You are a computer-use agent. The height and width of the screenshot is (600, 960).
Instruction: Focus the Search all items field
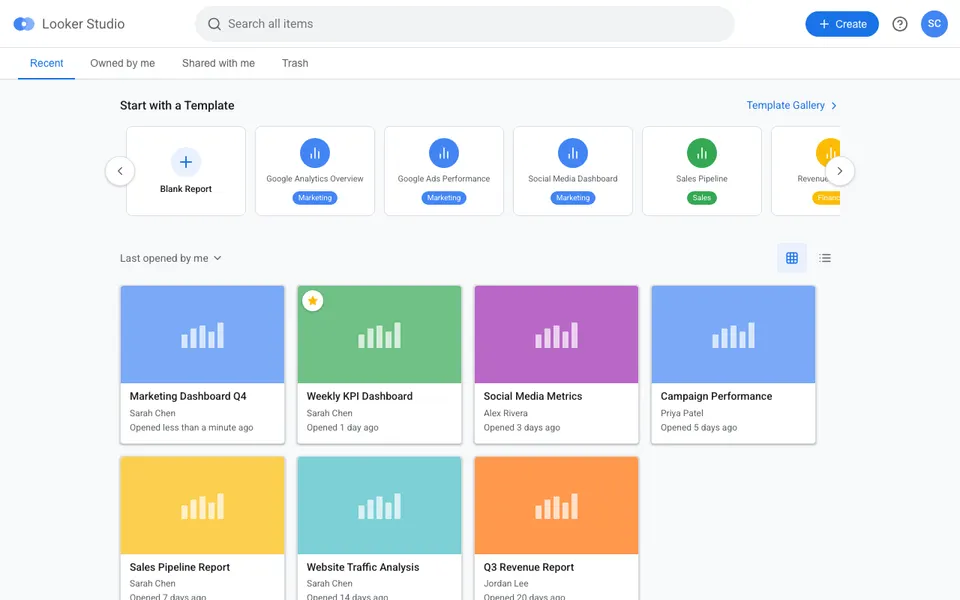pyautogui.click(x=465, y=24)
